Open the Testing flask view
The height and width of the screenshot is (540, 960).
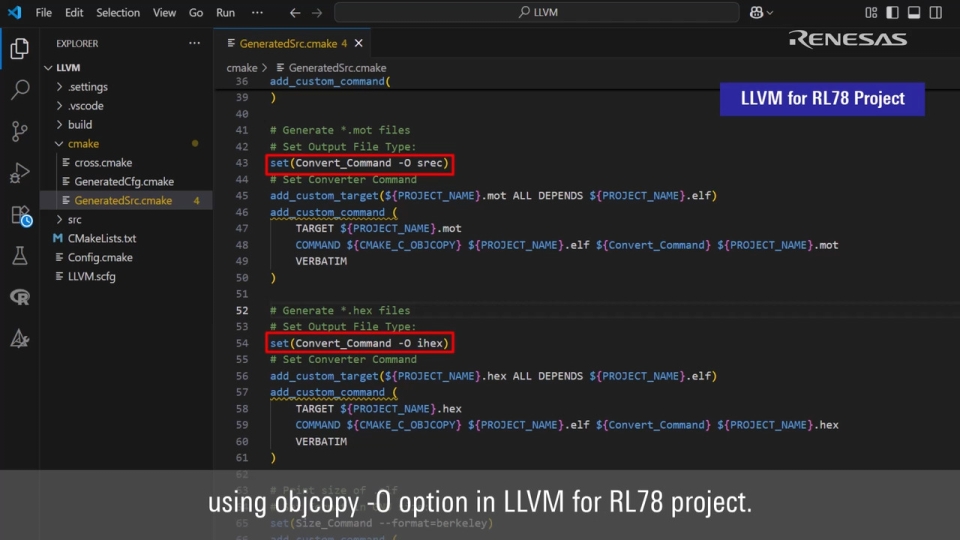[19, 256]
